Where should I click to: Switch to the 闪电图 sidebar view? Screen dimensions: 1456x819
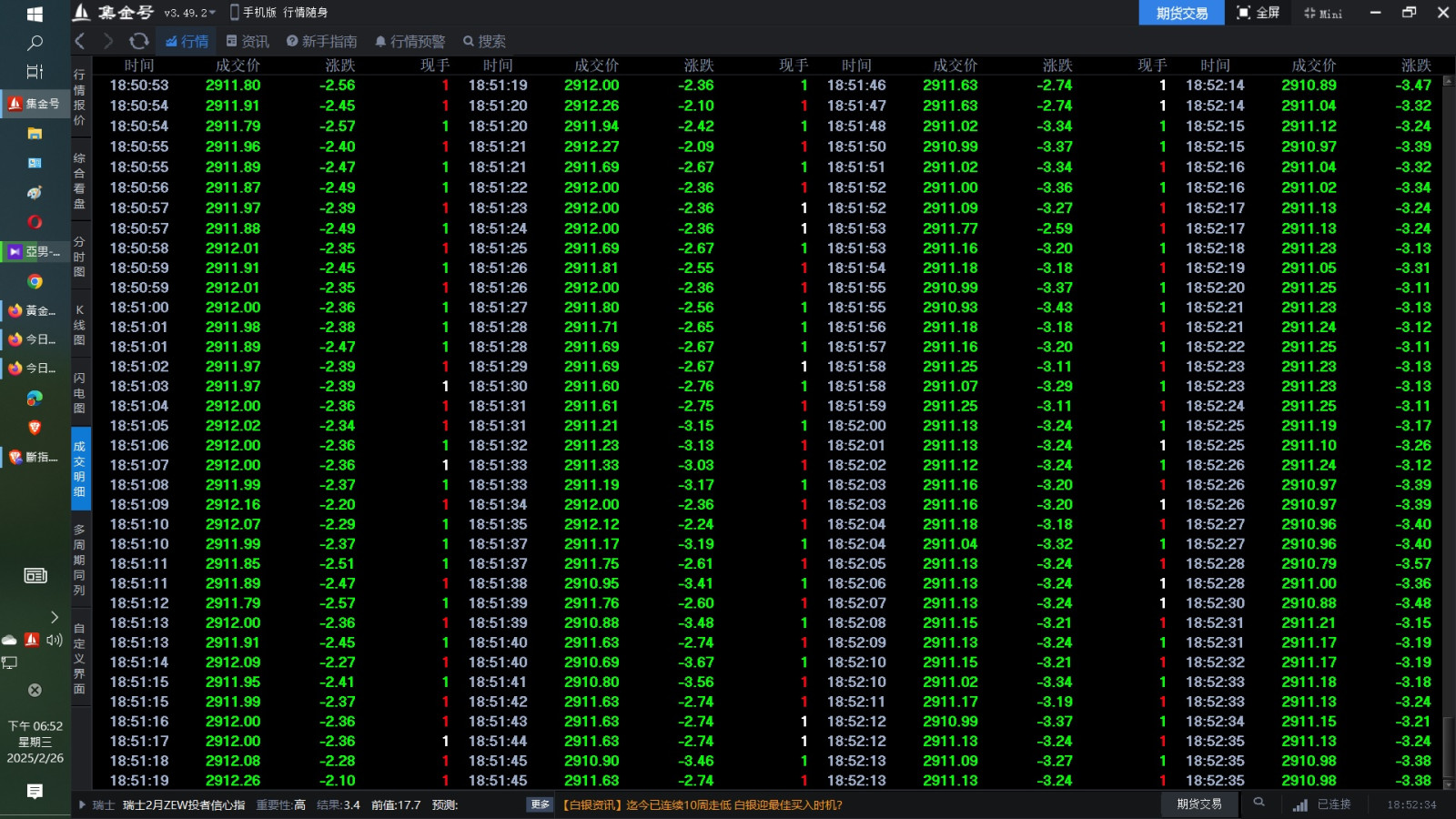tap(80, 392)
